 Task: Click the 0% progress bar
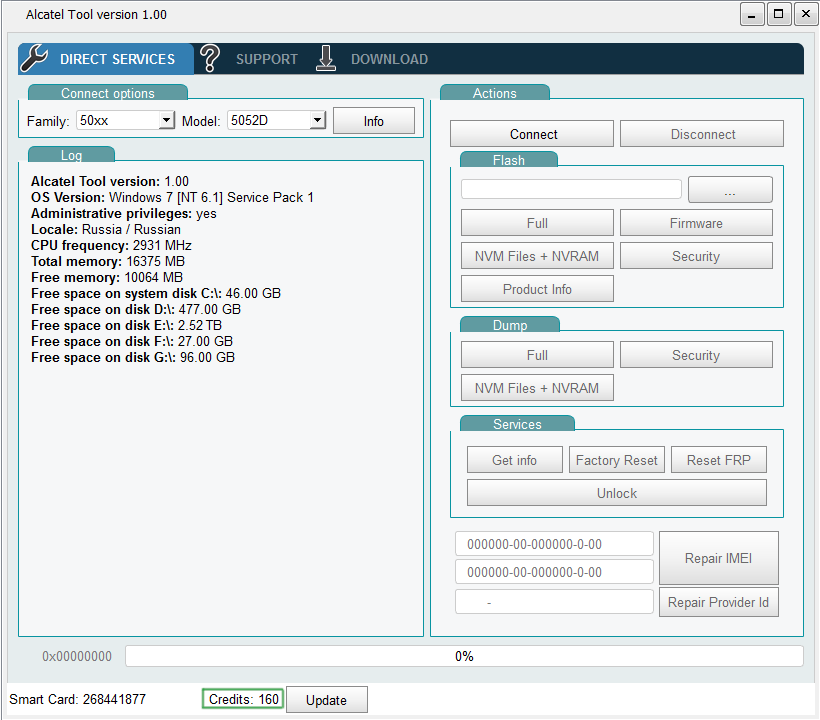tap(464, 657)
